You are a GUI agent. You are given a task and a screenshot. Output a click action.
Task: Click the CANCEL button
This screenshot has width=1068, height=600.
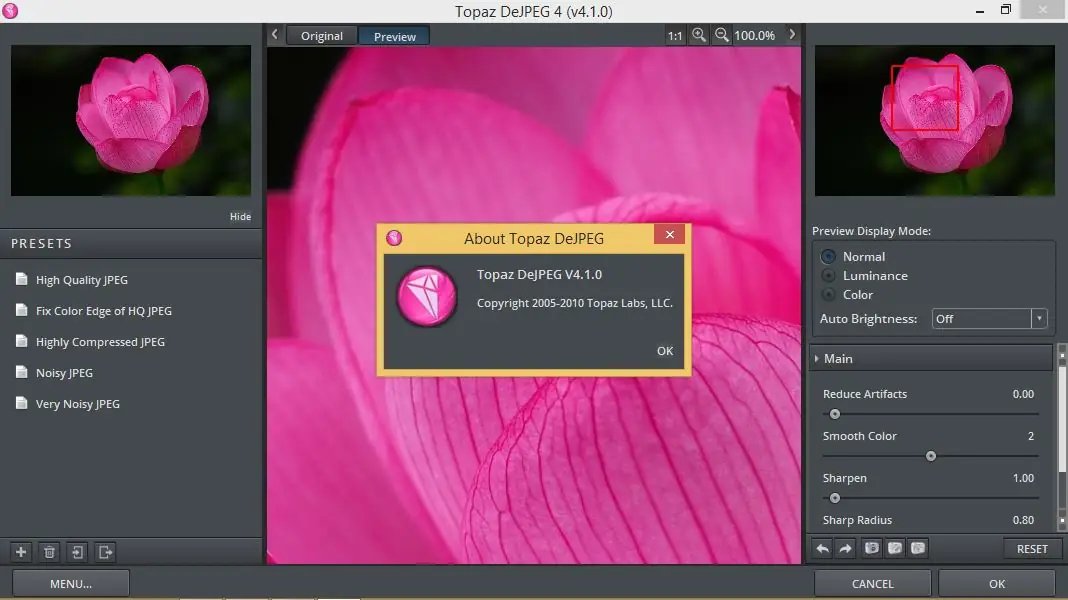(873, 584)
